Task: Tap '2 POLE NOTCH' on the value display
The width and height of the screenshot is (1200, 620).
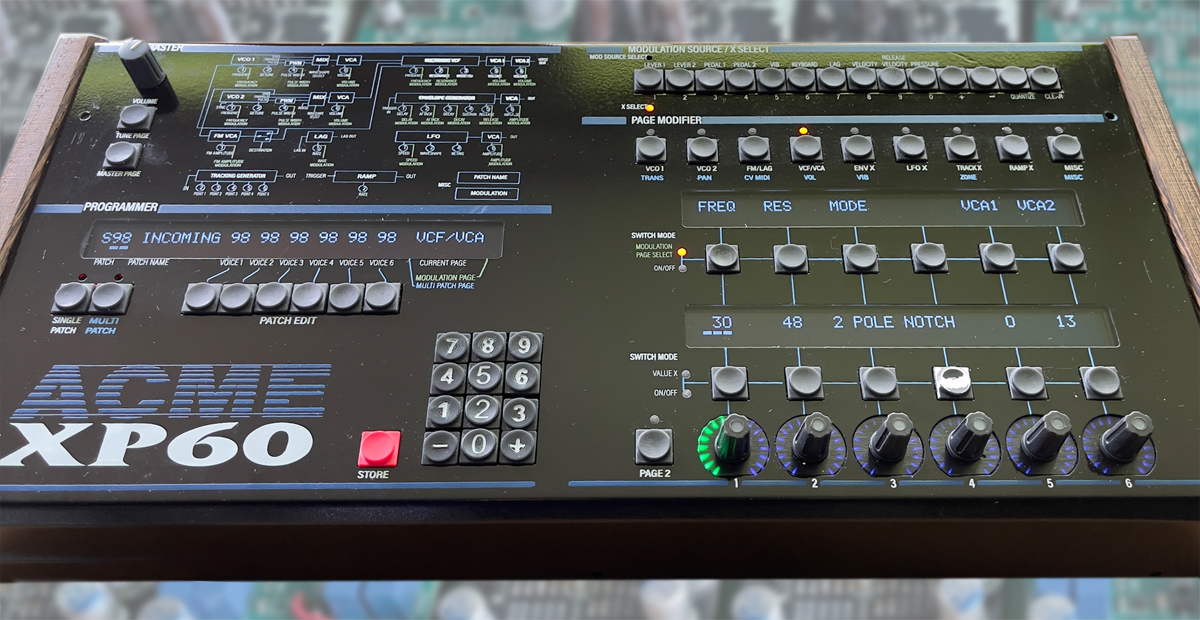Action: coord(894,323)
